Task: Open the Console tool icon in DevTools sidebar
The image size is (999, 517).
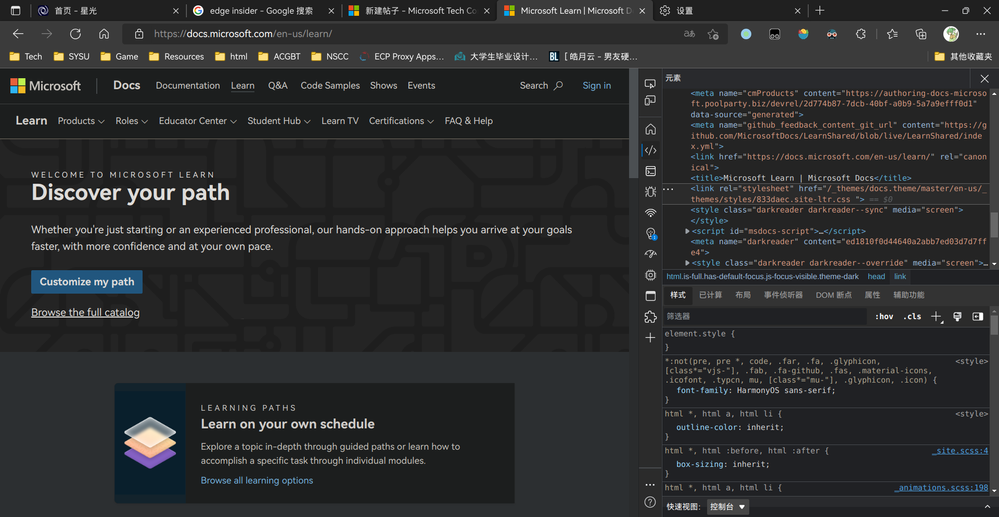Action: [650, 171]
